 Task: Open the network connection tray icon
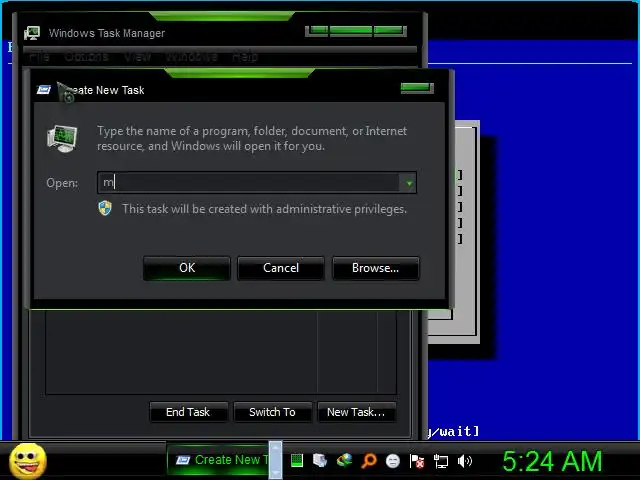[441, 462]
